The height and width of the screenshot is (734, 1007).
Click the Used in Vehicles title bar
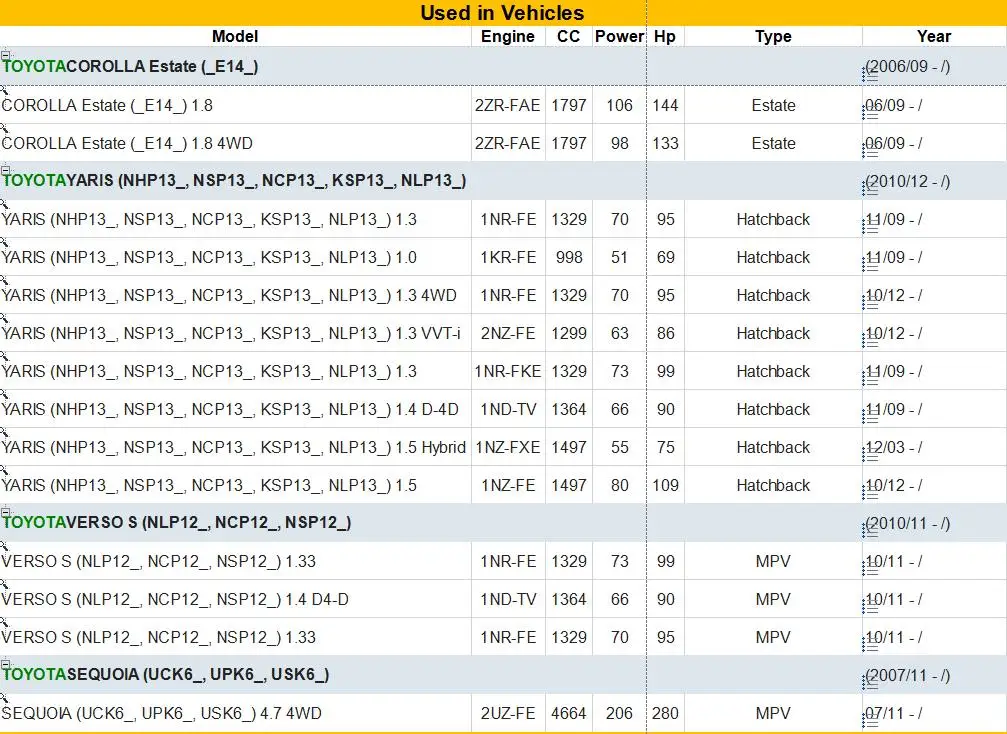tap(502, 13)
